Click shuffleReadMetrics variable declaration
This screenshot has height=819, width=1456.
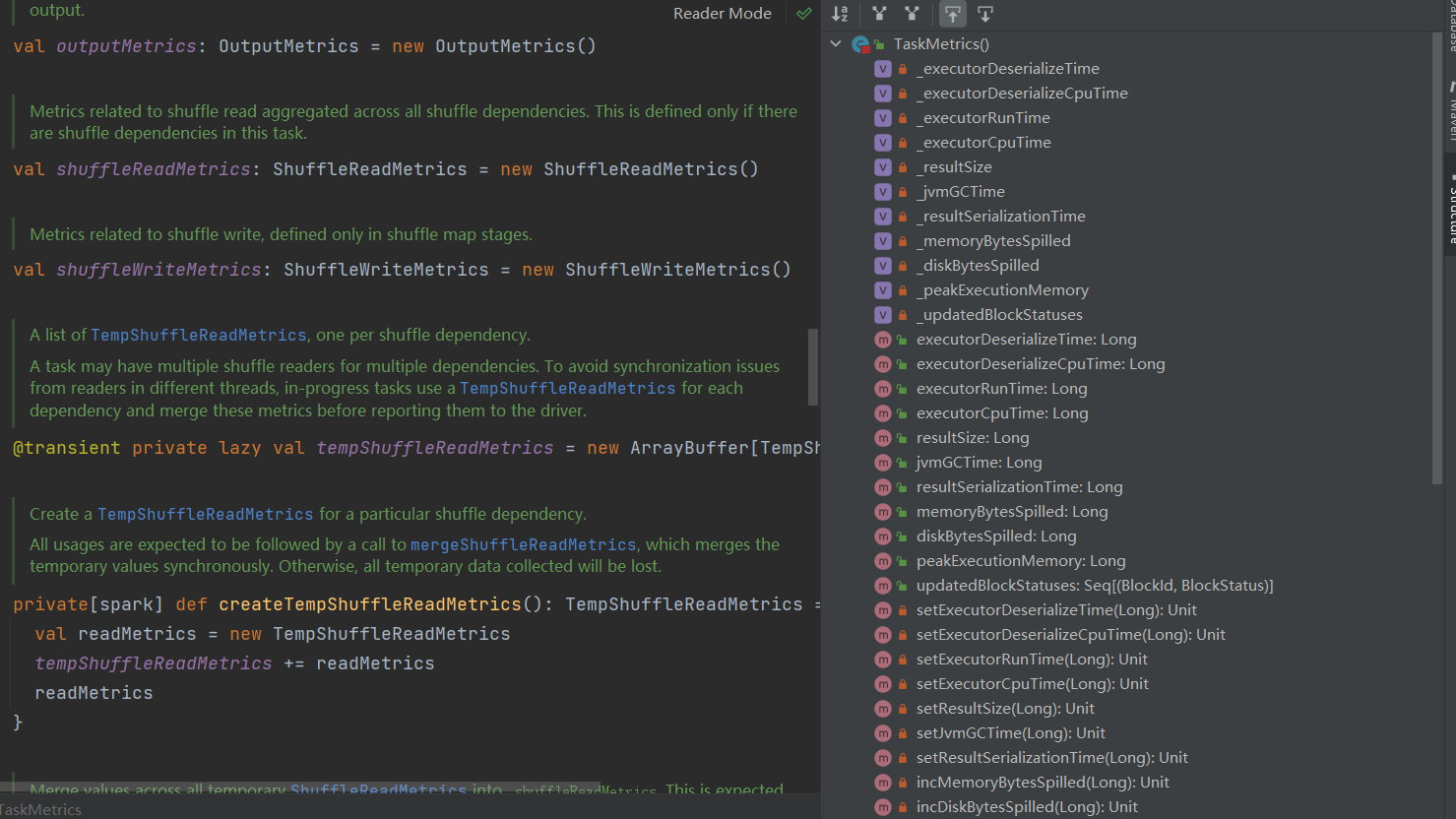pyautogui.click(x=154, y=169)
